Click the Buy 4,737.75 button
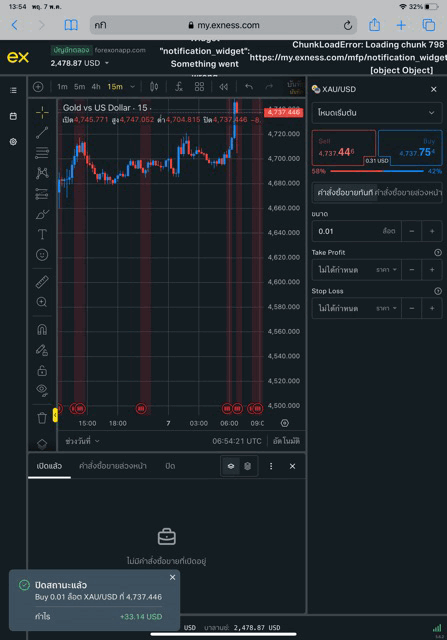447x640 pixels. coord(410,147)
